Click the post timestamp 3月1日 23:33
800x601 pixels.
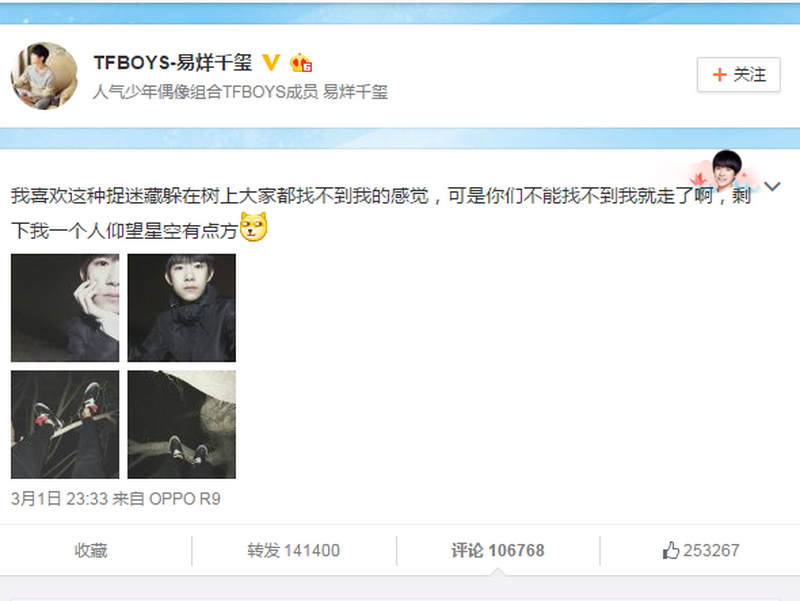(59, 498)
